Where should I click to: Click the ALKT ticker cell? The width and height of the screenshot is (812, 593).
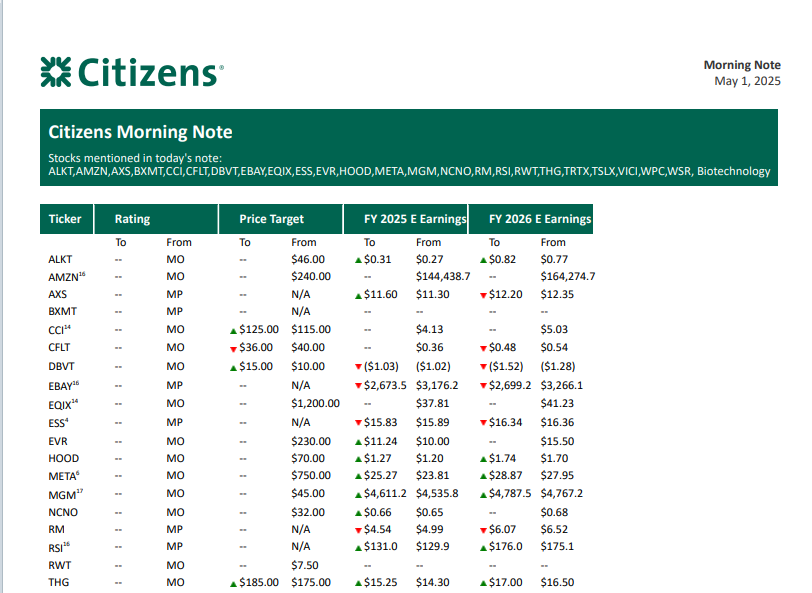coord(60,259)
